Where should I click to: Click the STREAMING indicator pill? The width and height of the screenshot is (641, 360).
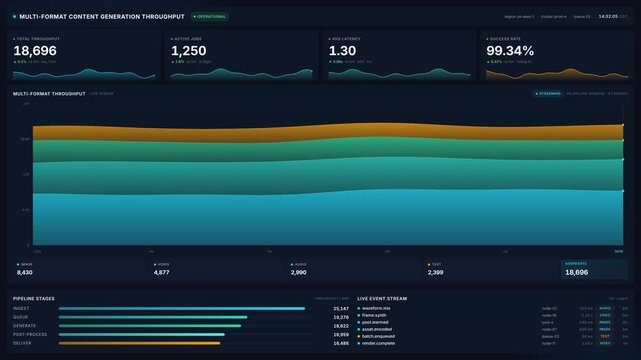(548, 94)
